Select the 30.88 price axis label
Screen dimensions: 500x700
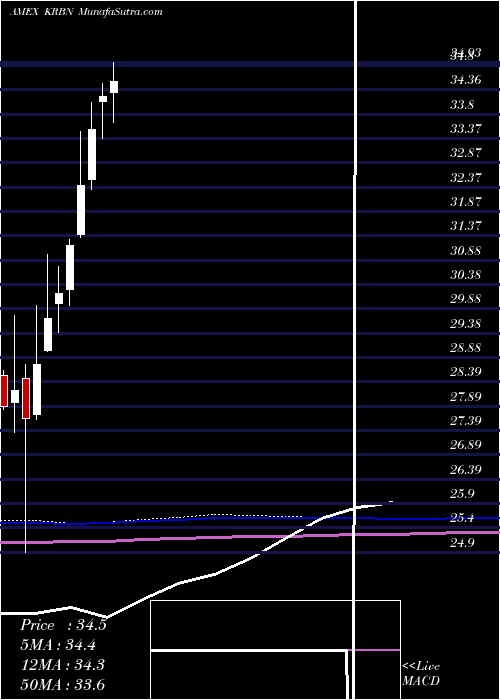click(x=466, y=250)
